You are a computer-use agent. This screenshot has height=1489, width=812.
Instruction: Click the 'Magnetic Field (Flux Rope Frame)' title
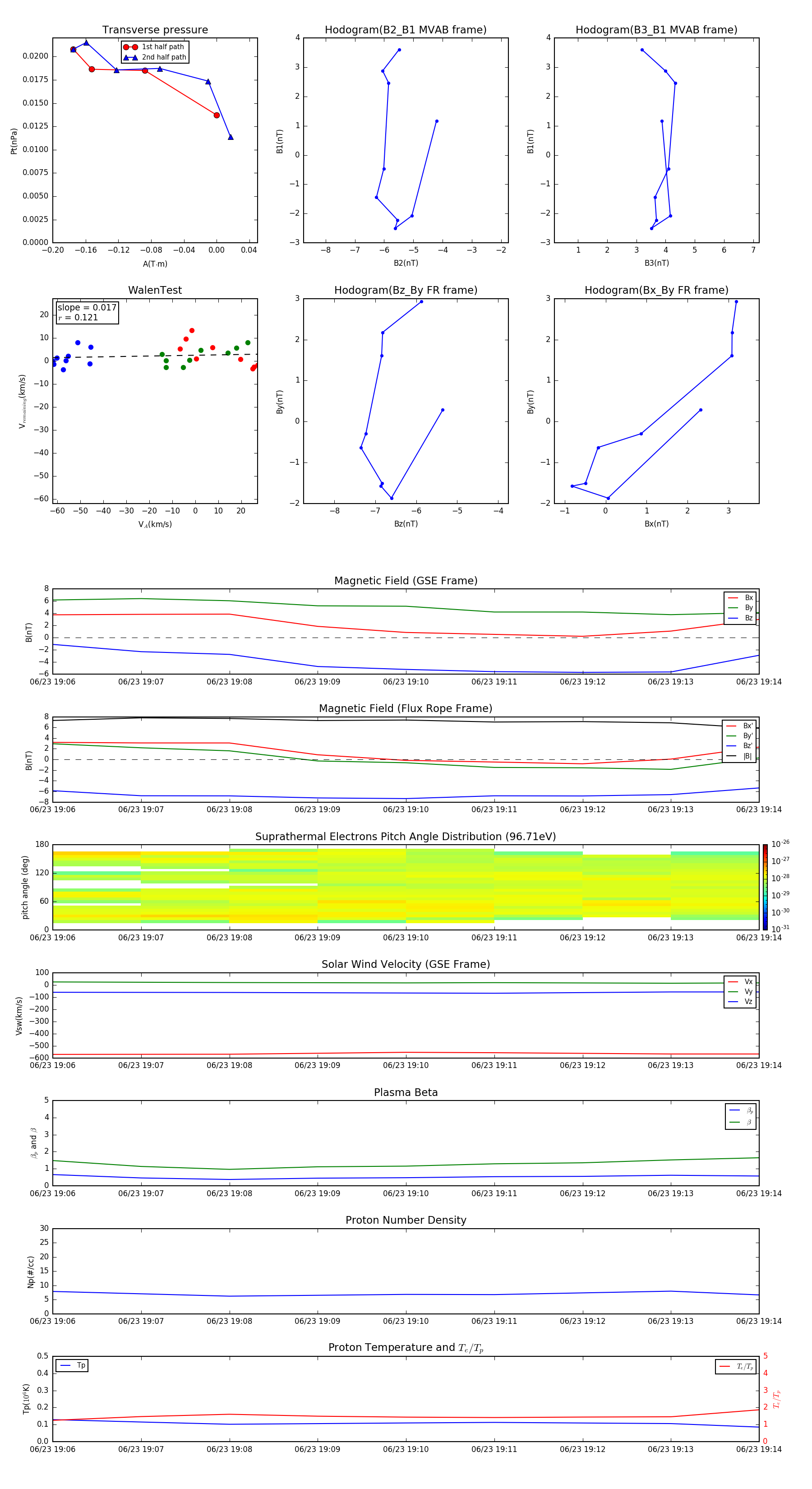(x=406, y=709)
